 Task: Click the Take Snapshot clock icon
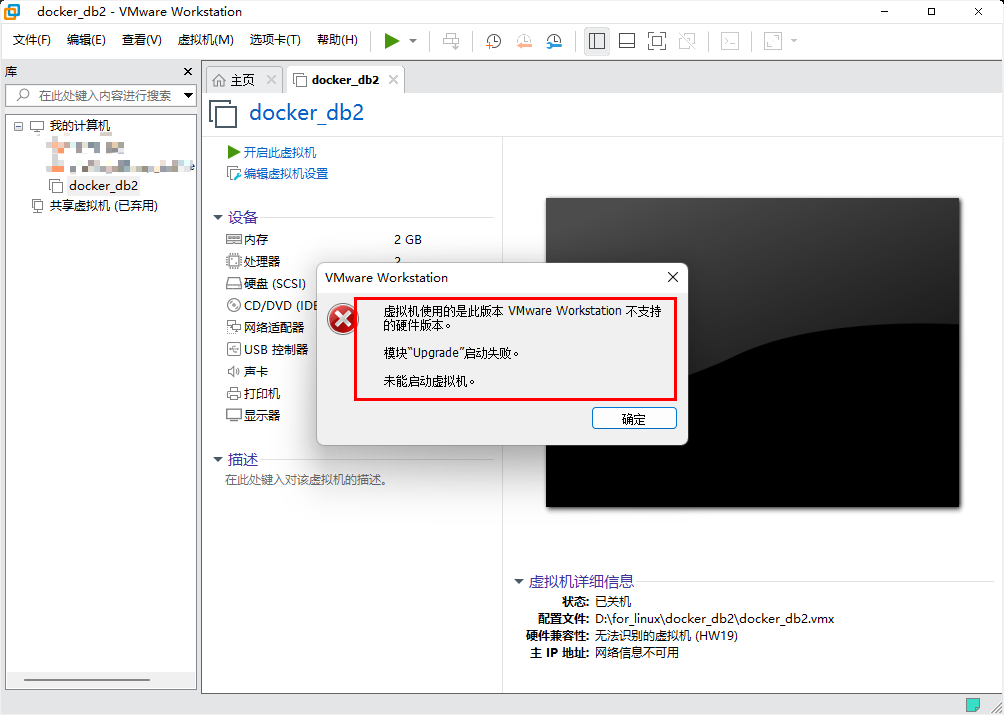(494, 41)
